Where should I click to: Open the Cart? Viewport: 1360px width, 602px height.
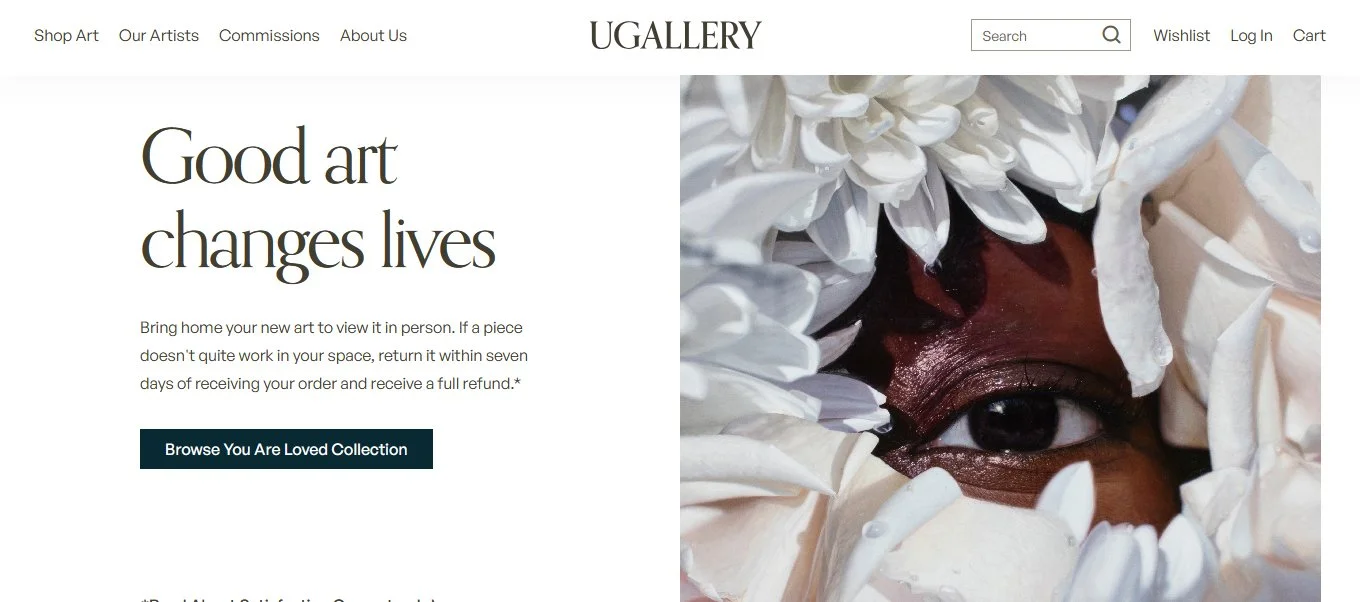(x=1309, y=35)
